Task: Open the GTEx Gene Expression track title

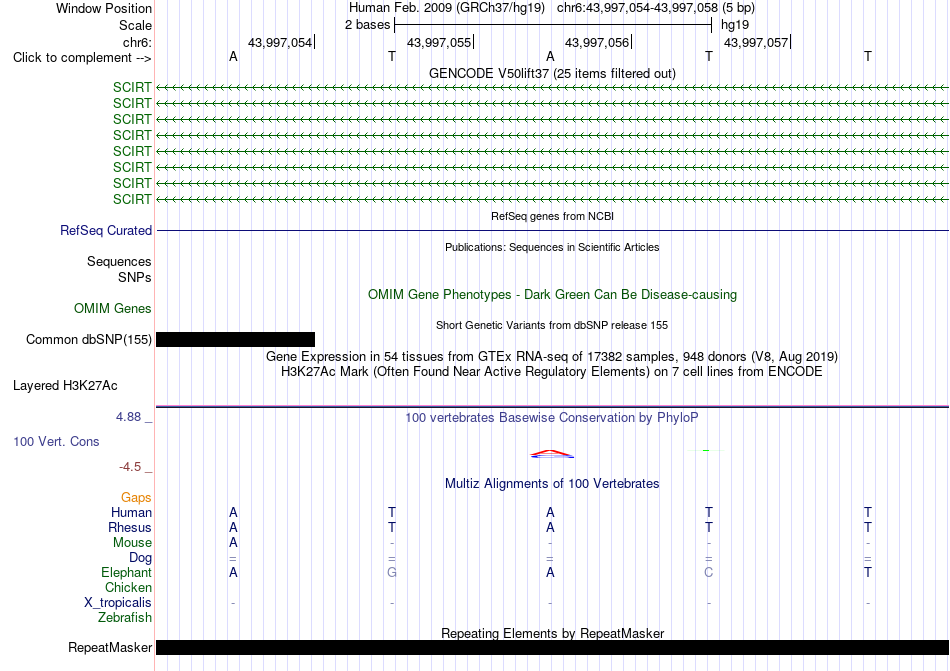Action: [x=552, y=356]
